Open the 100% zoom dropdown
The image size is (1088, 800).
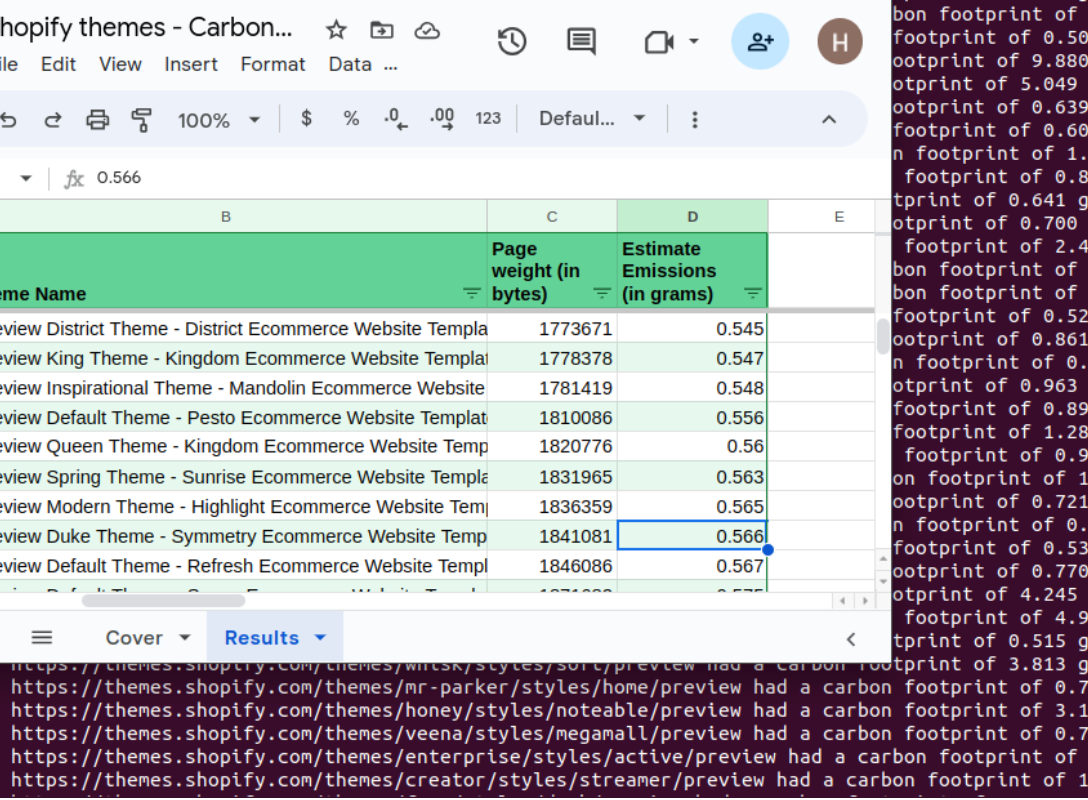(x=219, y=120)
